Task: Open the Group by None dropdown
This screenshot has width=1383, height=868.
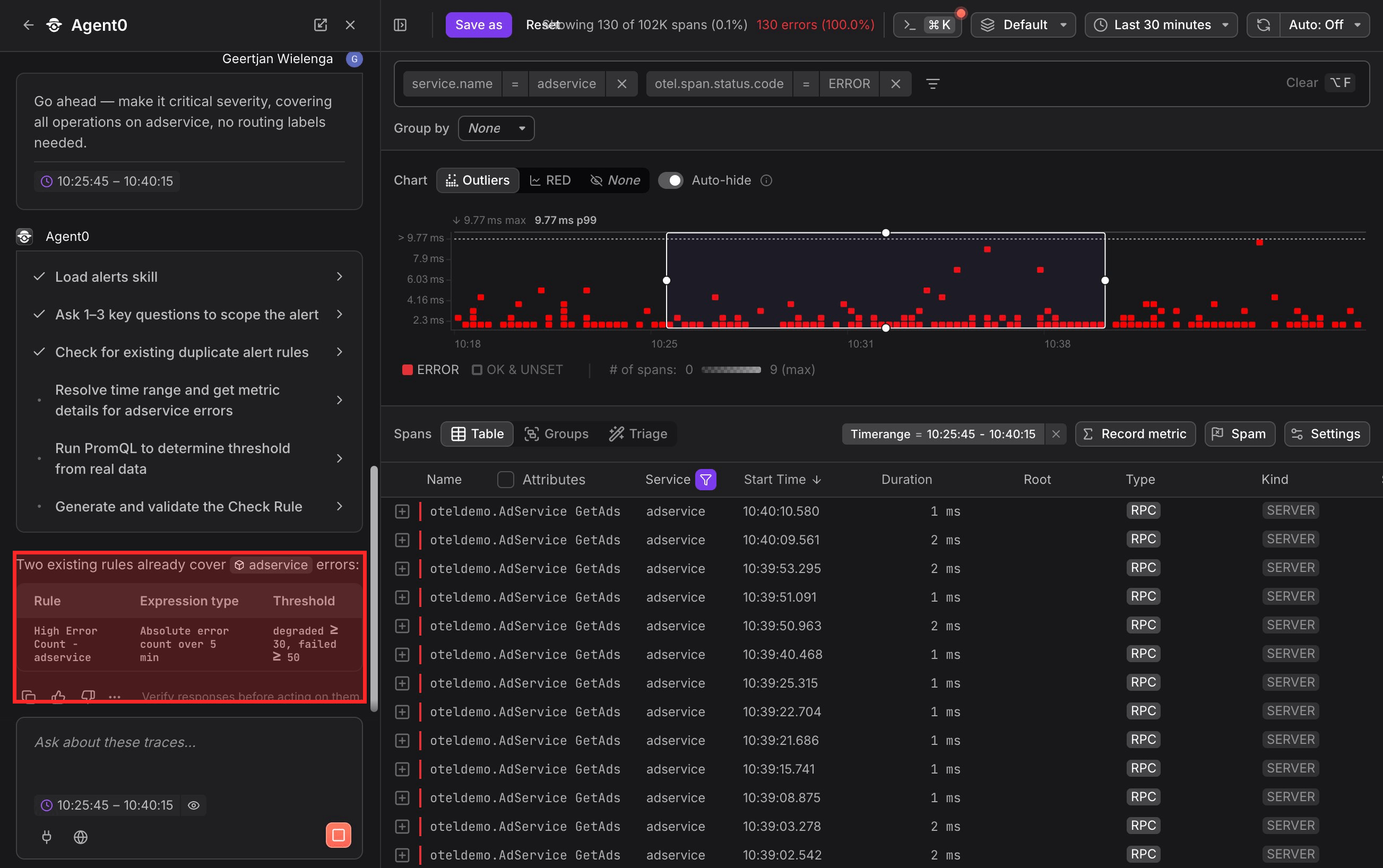Action: 496,128
